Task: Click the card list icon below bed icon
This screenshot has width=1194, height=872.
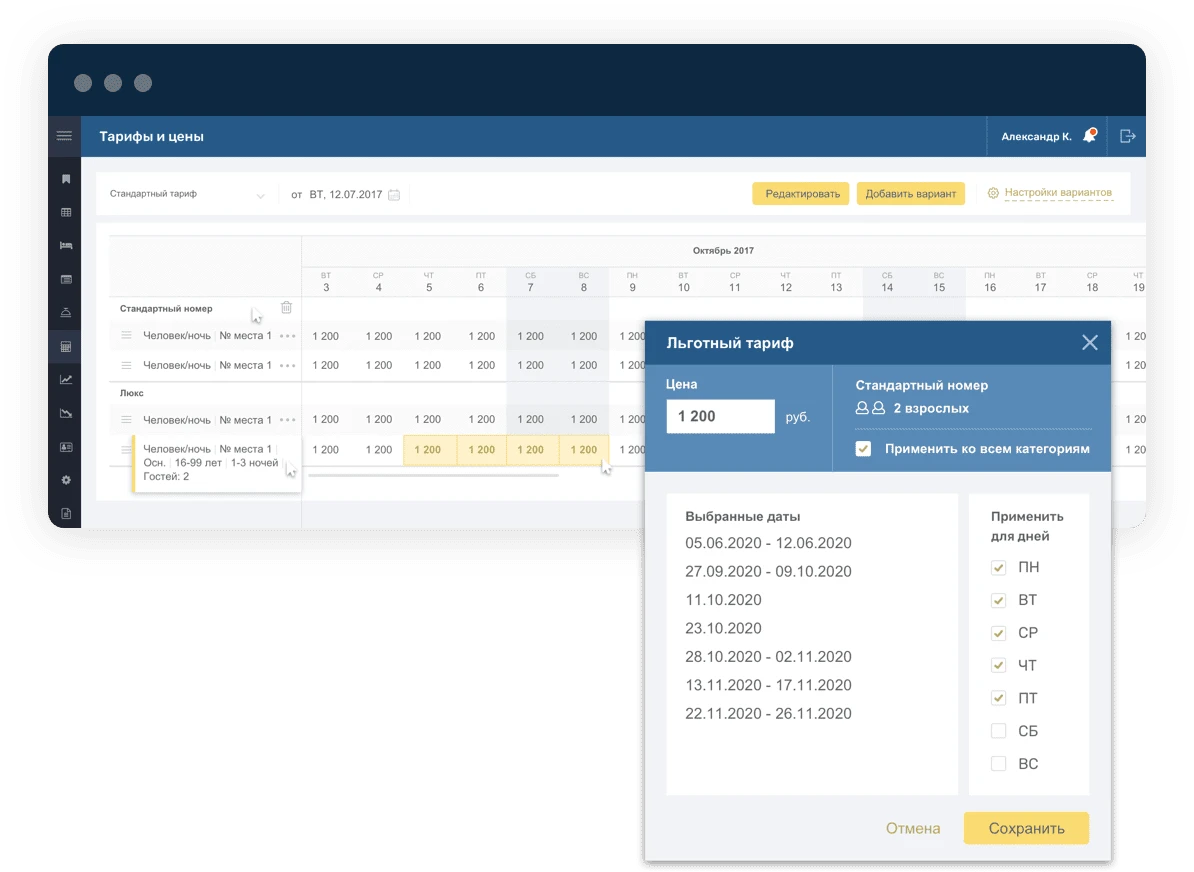Action: pos(66,279)
